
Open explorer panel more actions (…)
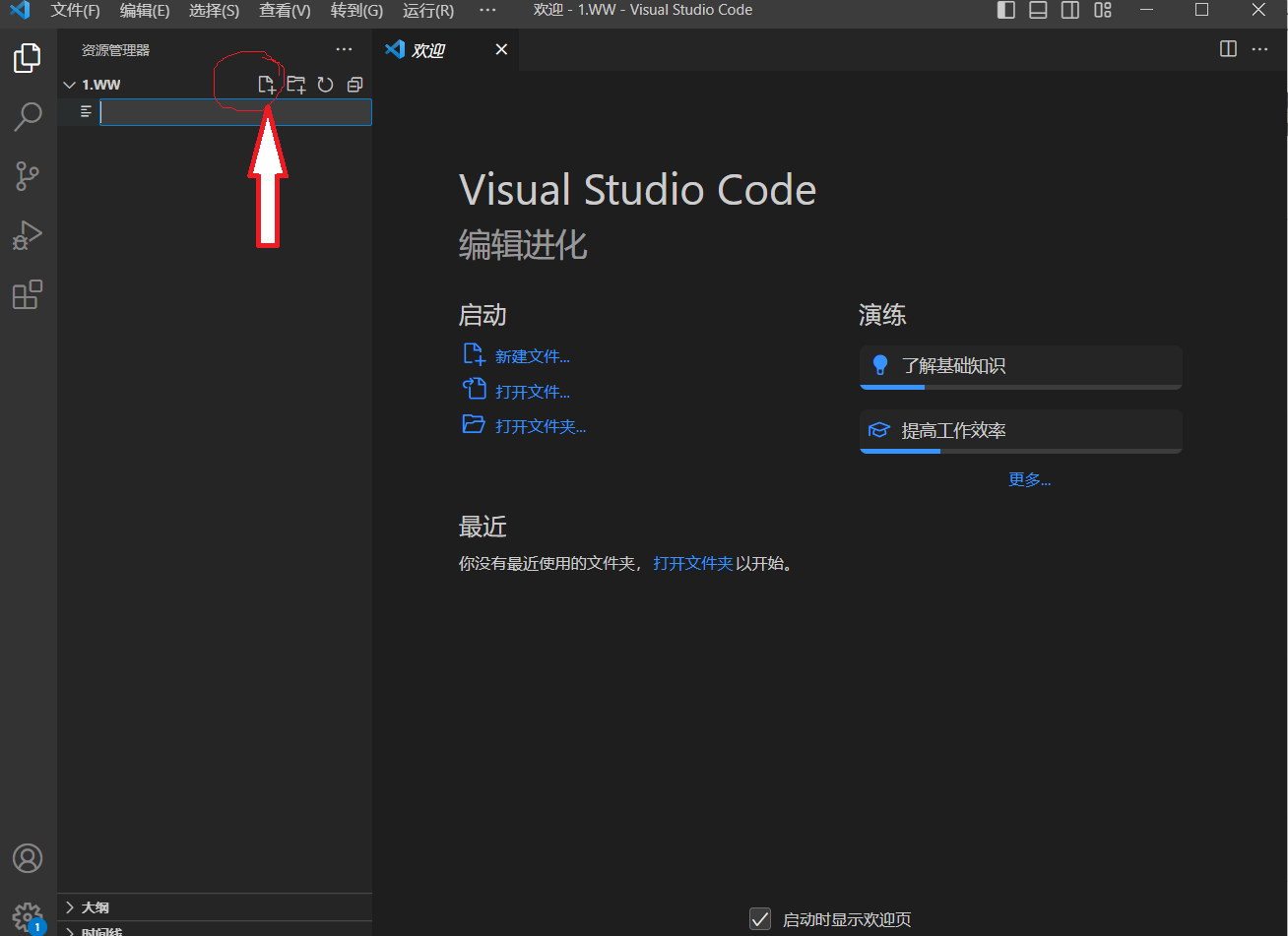(344, 50)
